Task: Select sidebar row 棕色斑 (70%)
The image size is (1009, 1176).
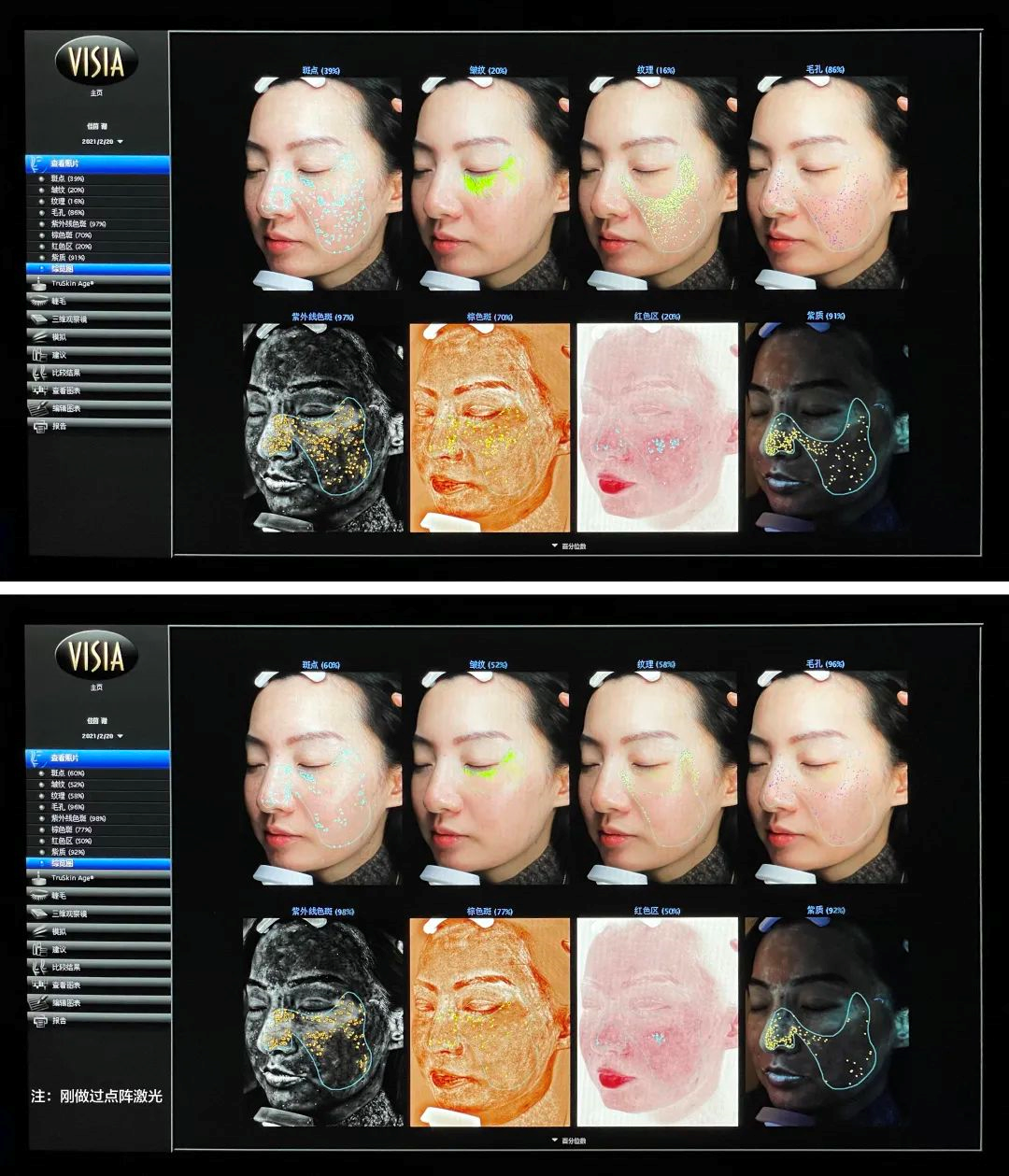Action: pyautogui.click(x=98, y=234)
